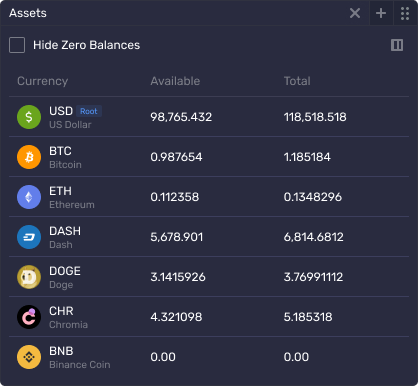Click ETH total value 0.1348296
Screen dimensions: 418x386
pyautogui.click(x=313, y=197)
